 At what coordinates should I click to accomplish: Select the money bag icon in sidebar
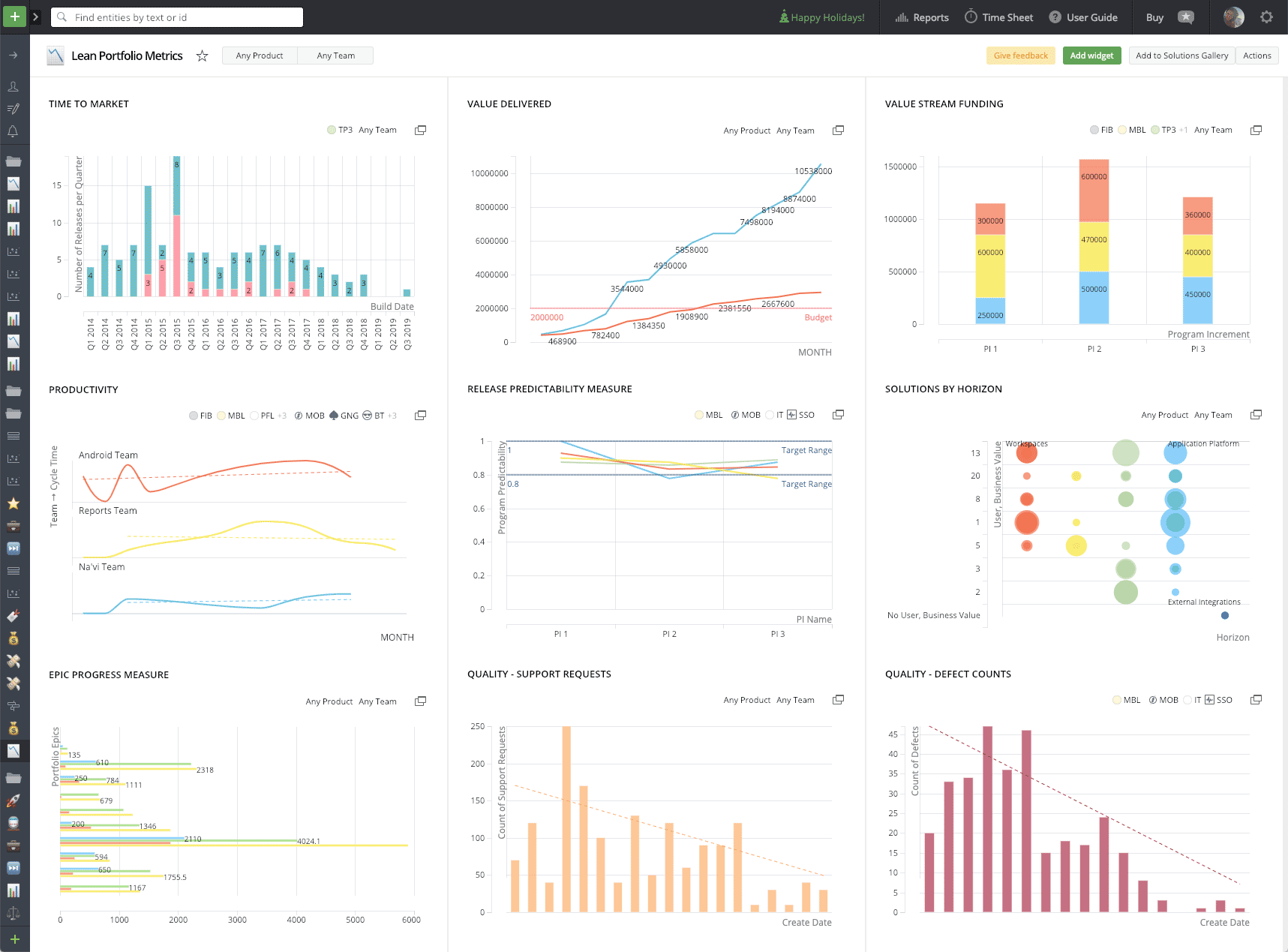pos(14,639)
